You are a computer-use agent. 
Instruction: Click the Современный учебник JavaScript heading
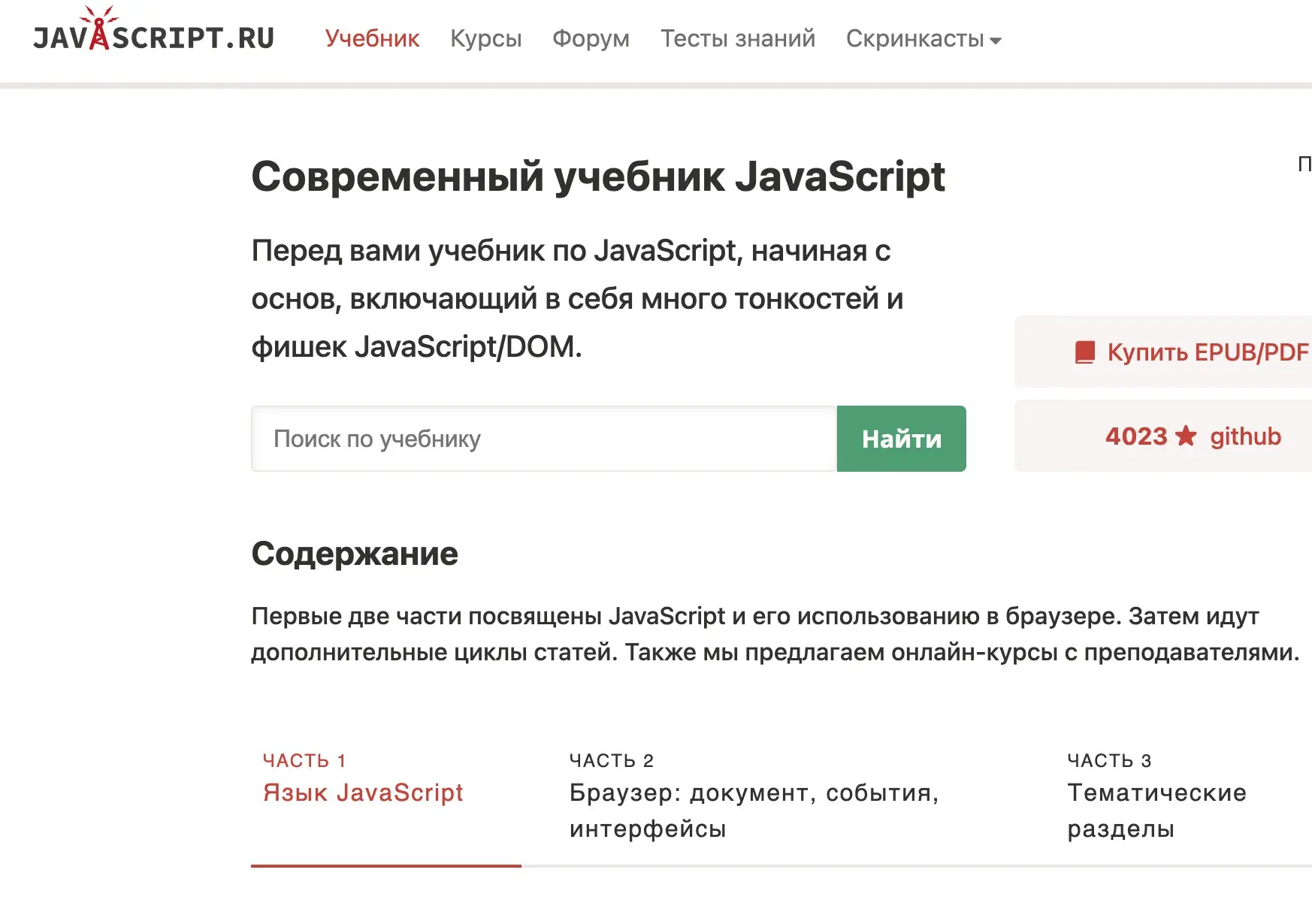(x=597, y=177)
